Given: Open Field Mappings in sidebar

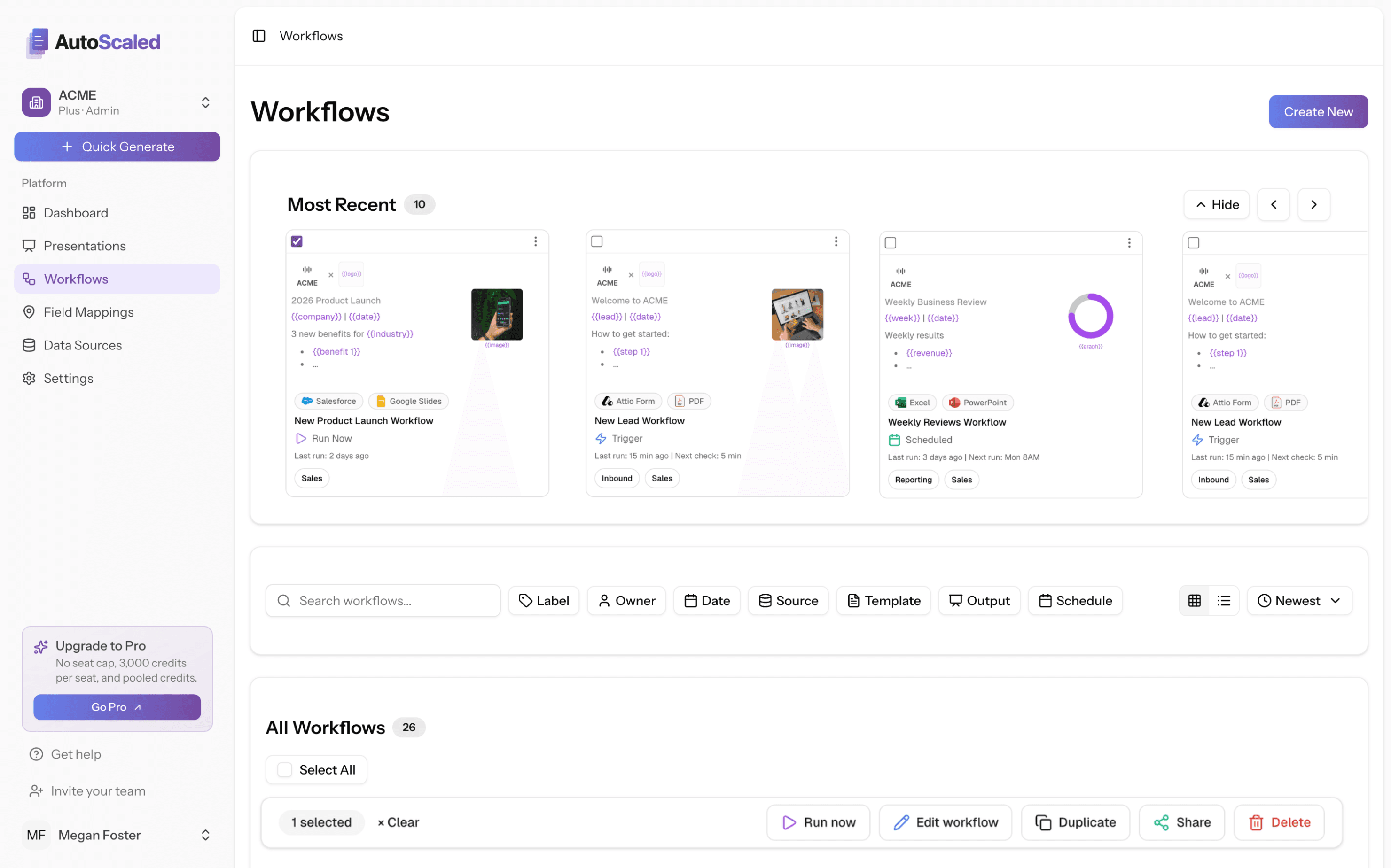Looking at the screenshot, I should tap(117, 312).
